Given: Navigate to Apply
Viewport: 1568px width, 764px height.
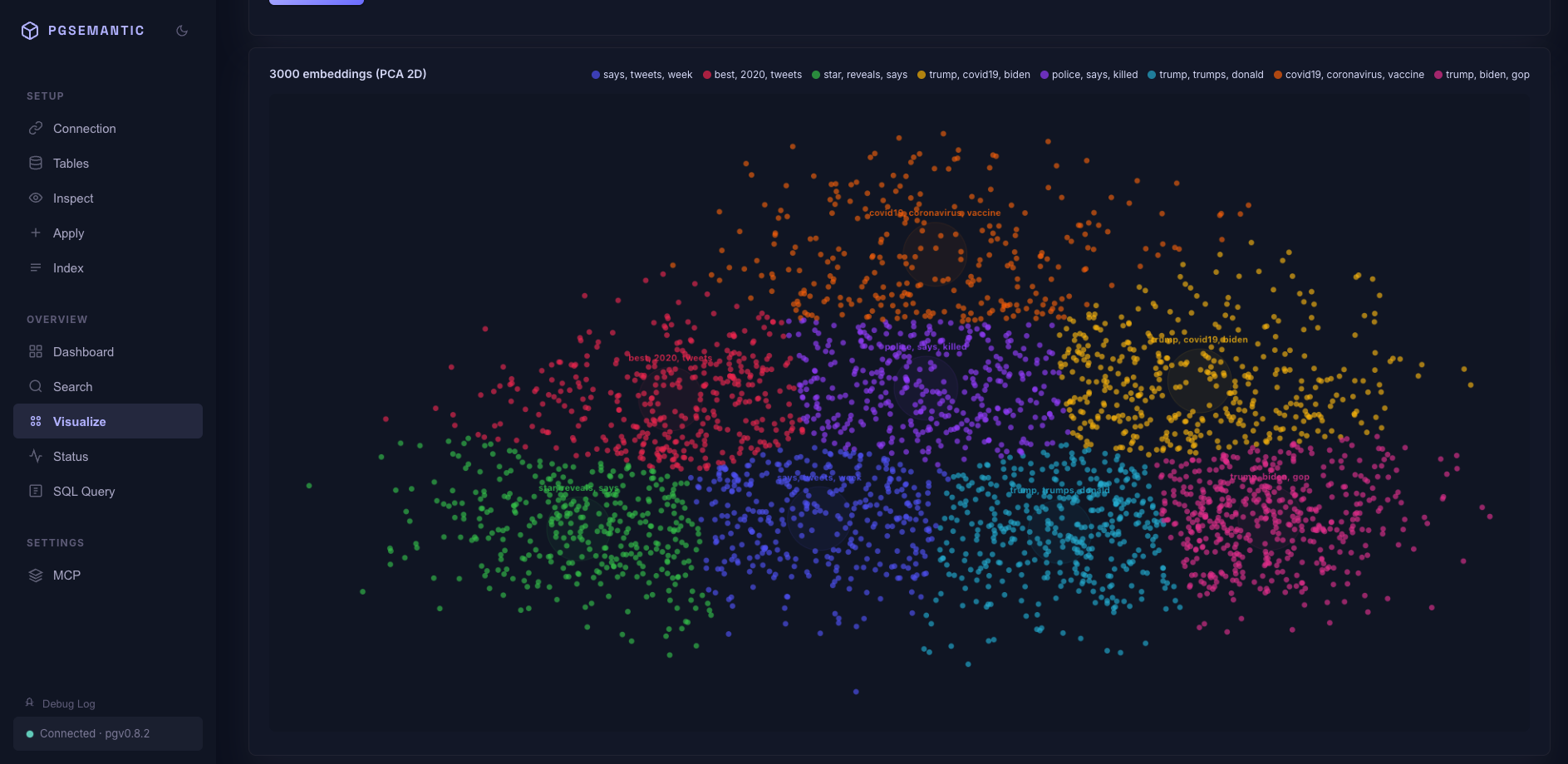Looking at the screenshot, I should click(108, 233).
